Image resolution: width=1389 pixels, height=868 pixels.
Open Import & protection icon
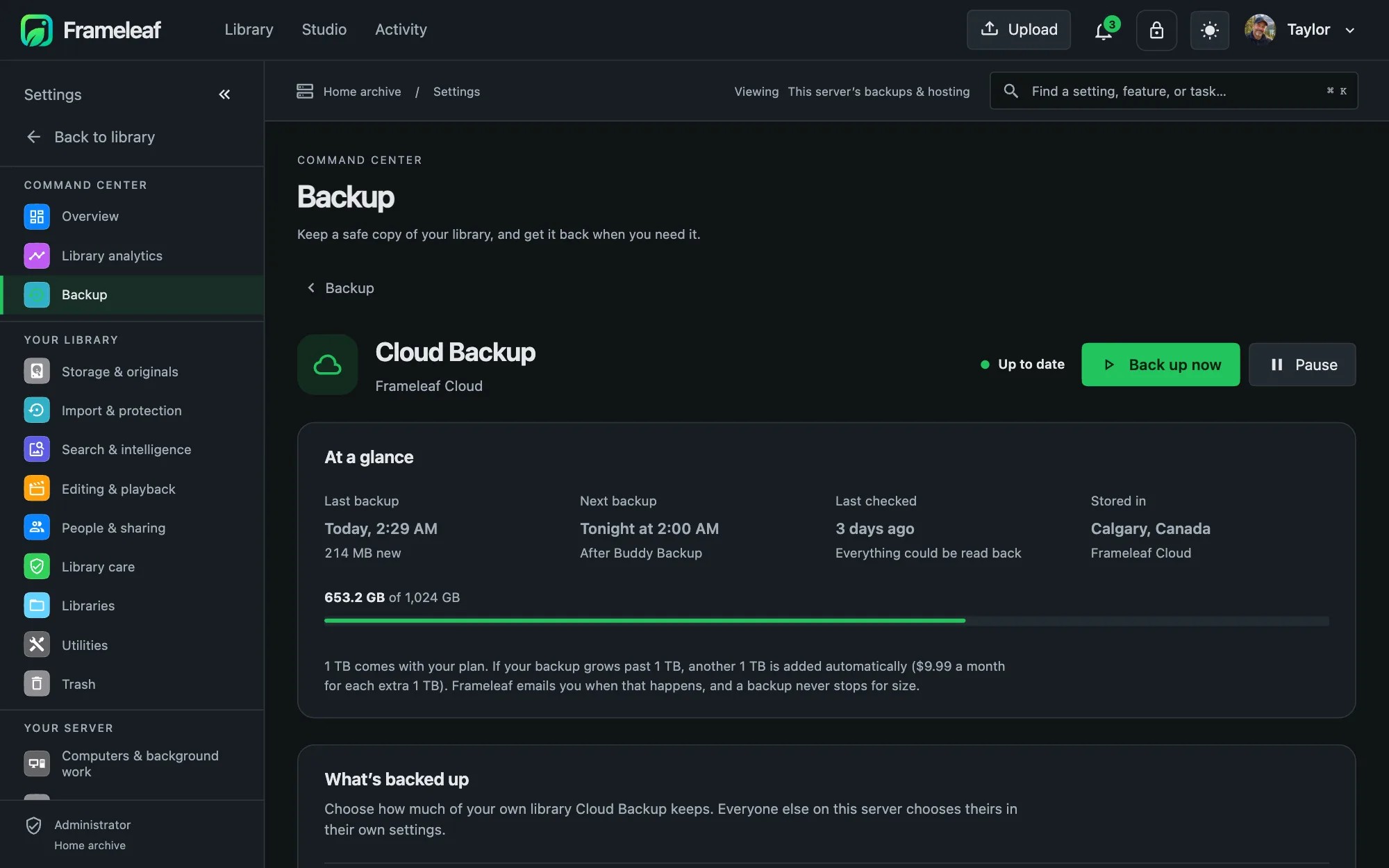(37, 410)
